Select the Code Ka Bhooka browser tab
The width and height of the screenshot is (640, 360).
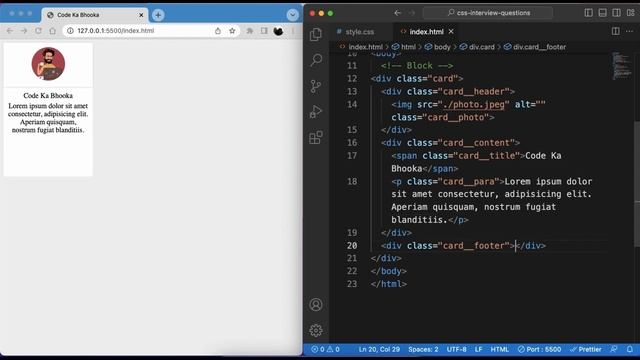point(94,15)
